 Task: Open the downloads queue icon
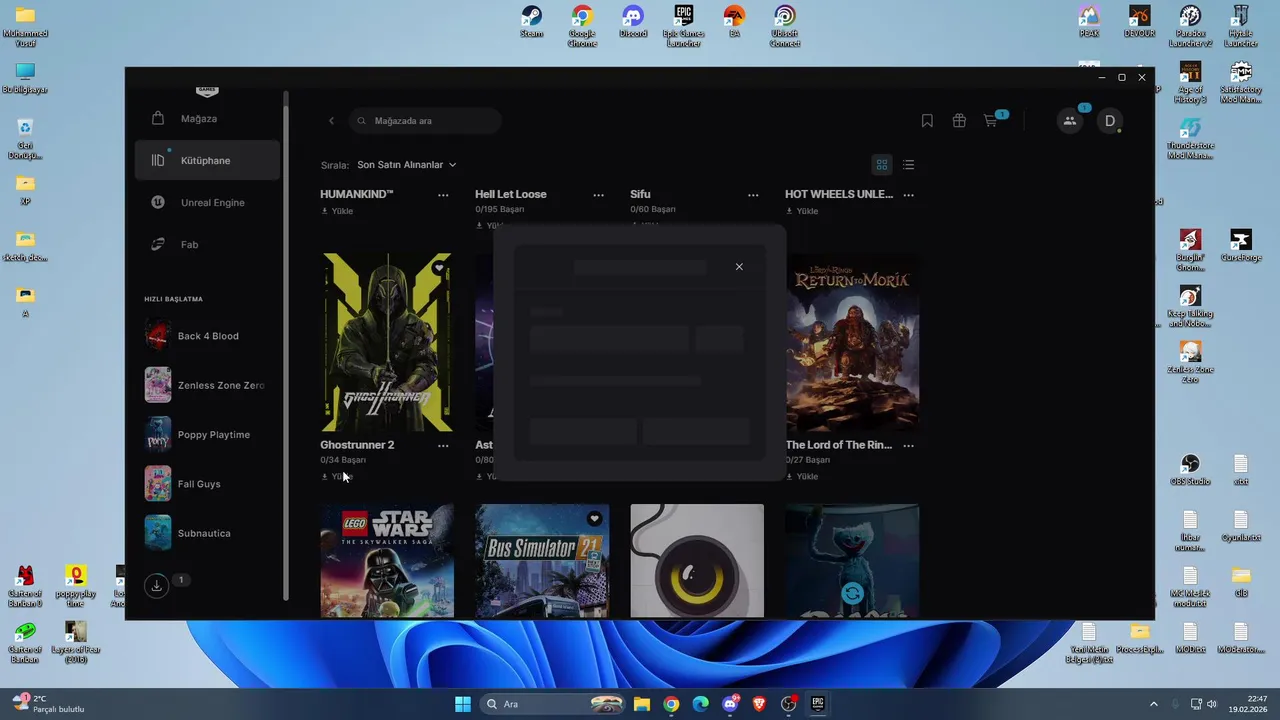coord(156,586)
